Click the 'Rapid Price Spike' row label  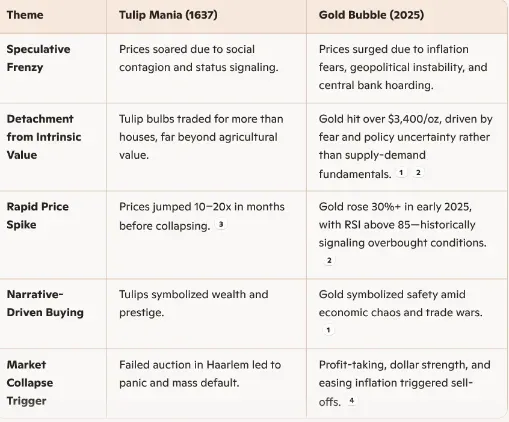[x=38, y=216]
